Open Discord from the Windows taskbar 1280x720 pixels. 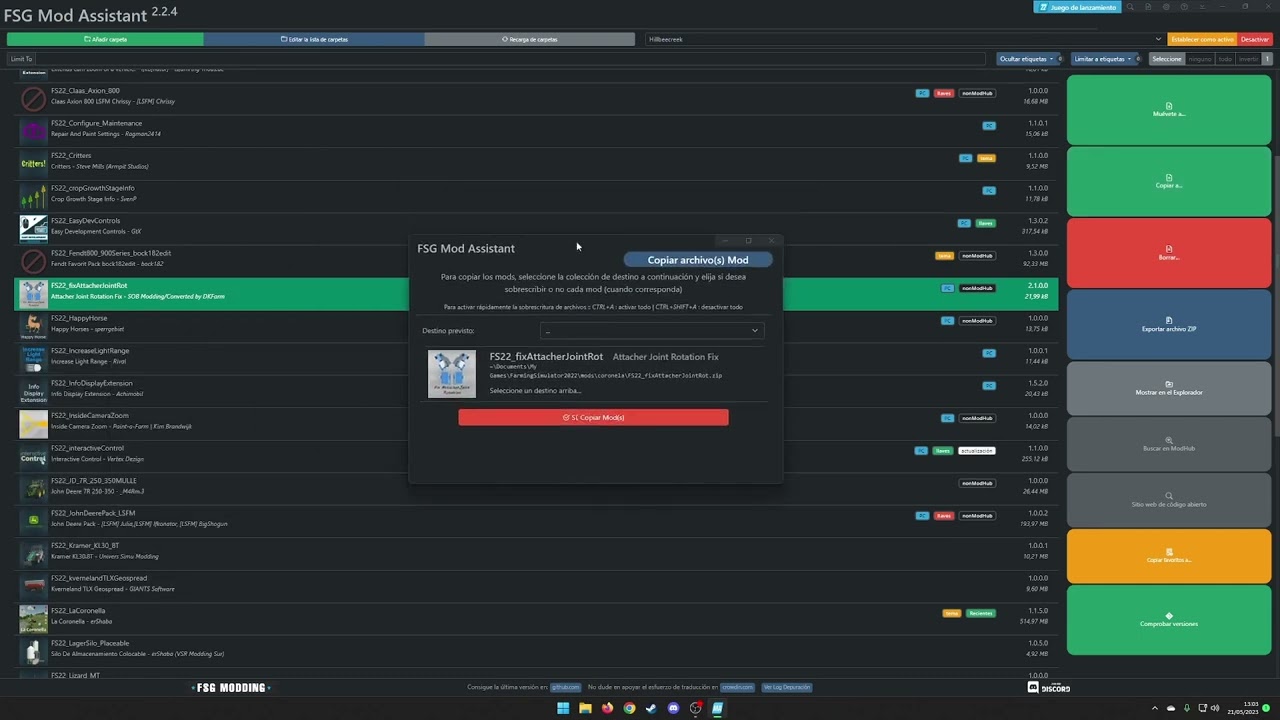[x=673, y=708]
